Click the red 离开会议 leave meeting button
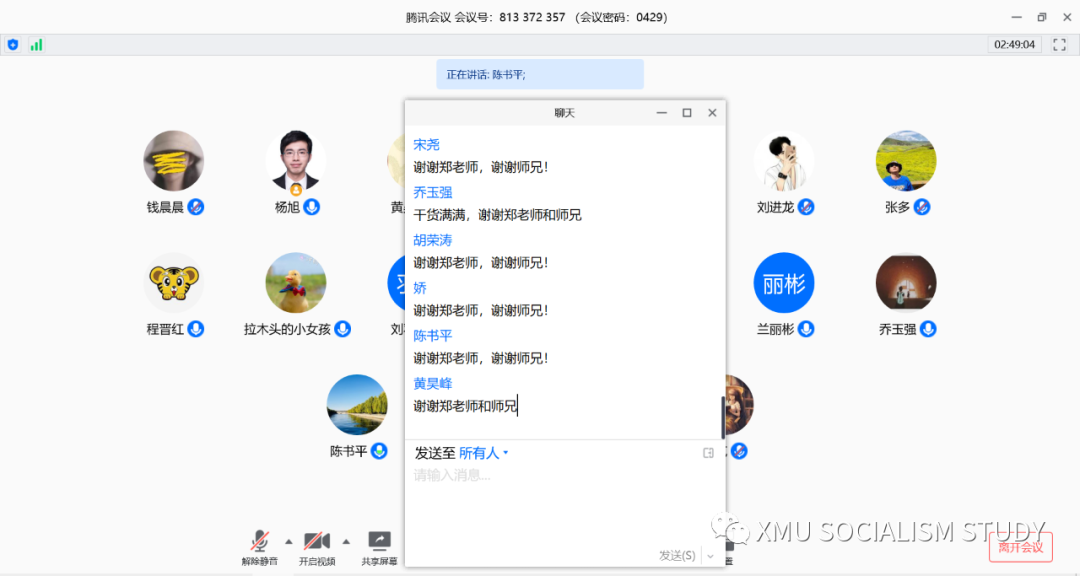The image size is (1080, 576). click(1020, 547)
